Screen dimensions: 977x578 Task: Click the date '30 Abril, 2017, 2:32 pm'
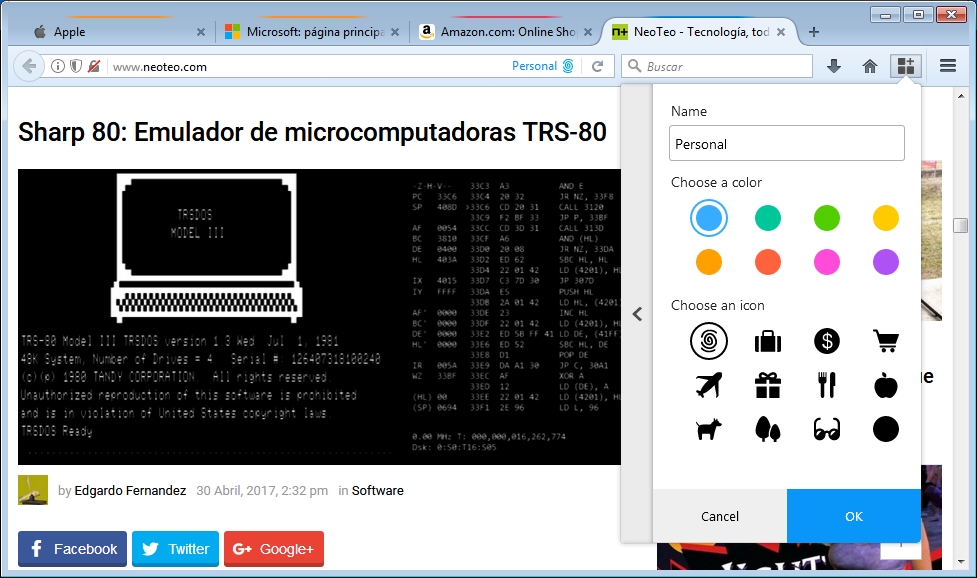coord(262,491)
